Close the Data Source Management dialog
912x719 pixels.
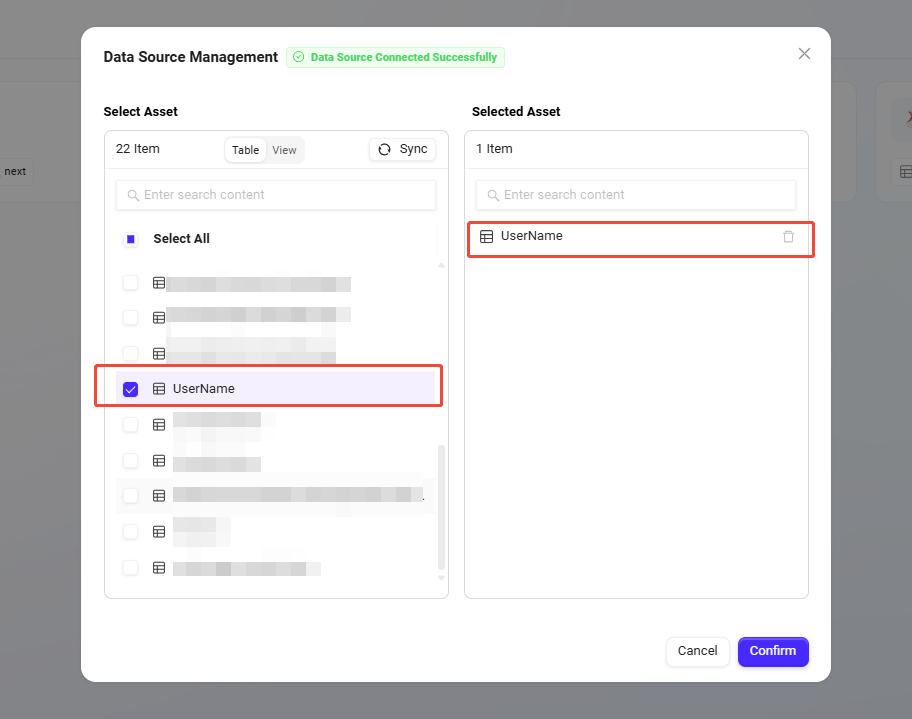804,54
